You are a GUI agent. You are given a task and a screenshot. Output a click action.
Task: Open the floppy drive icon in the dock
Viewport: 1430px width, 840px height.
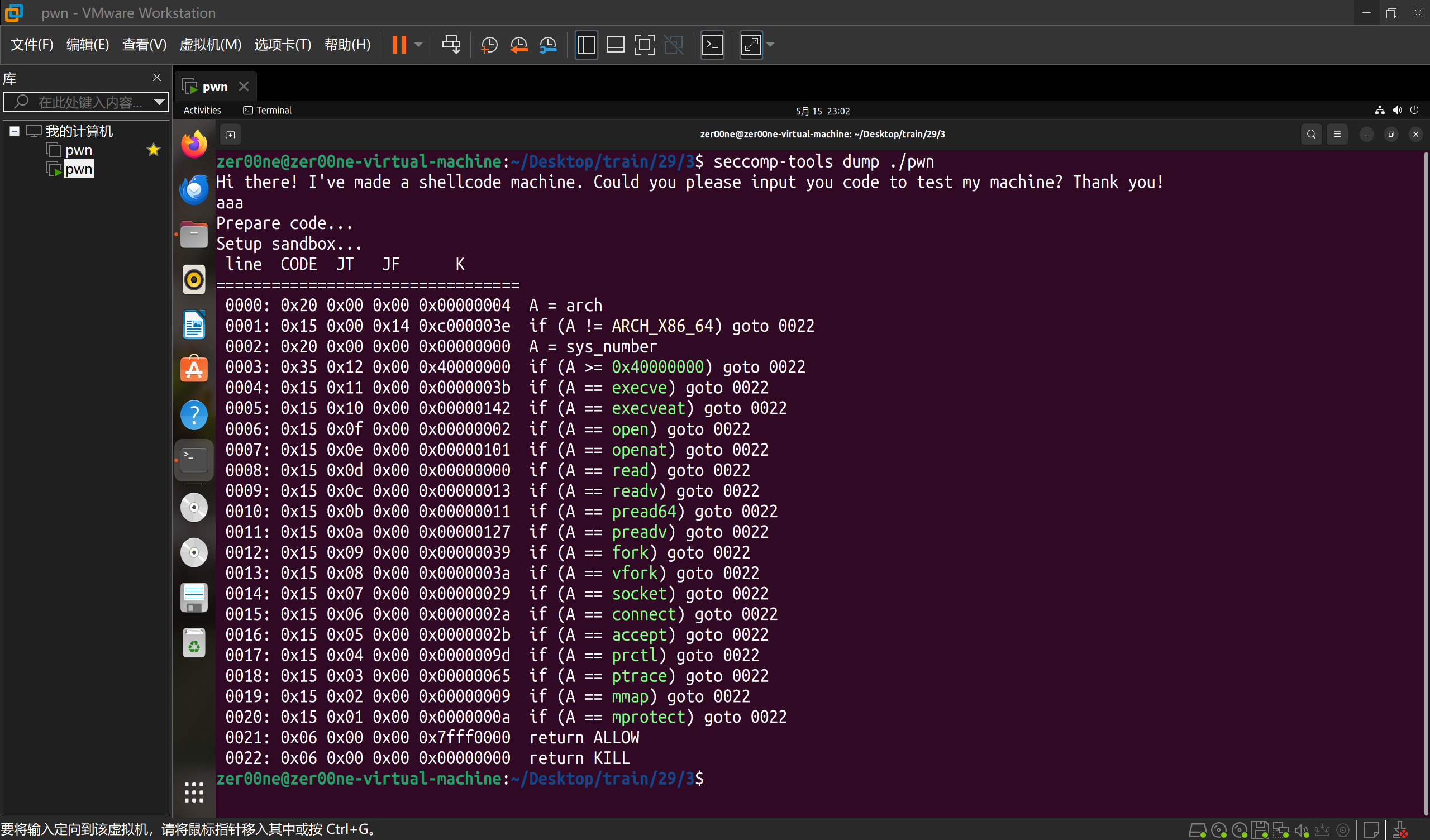click(194, 598)
